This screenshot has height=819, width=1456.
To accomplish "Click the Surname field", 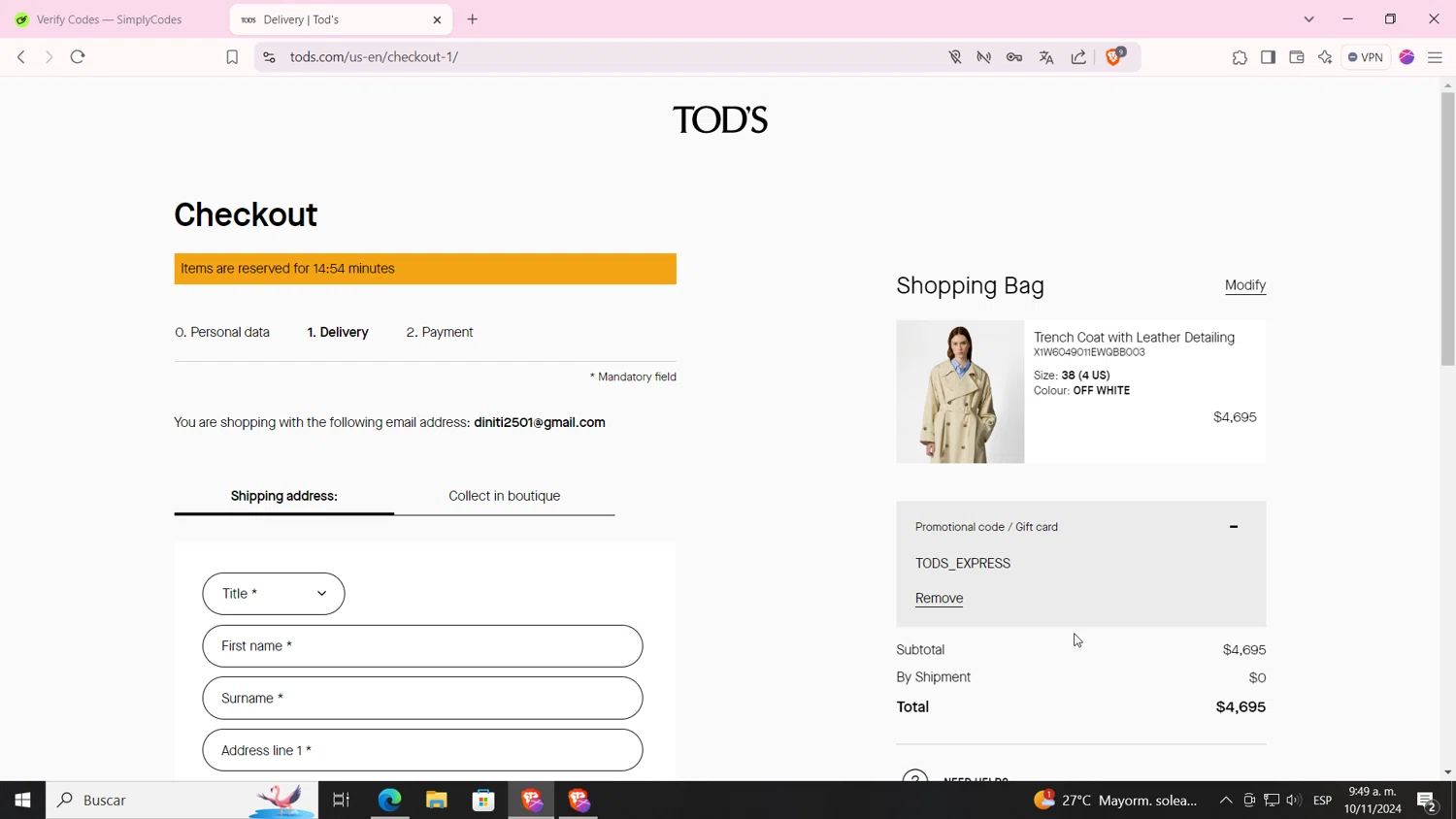I will 422,699.
